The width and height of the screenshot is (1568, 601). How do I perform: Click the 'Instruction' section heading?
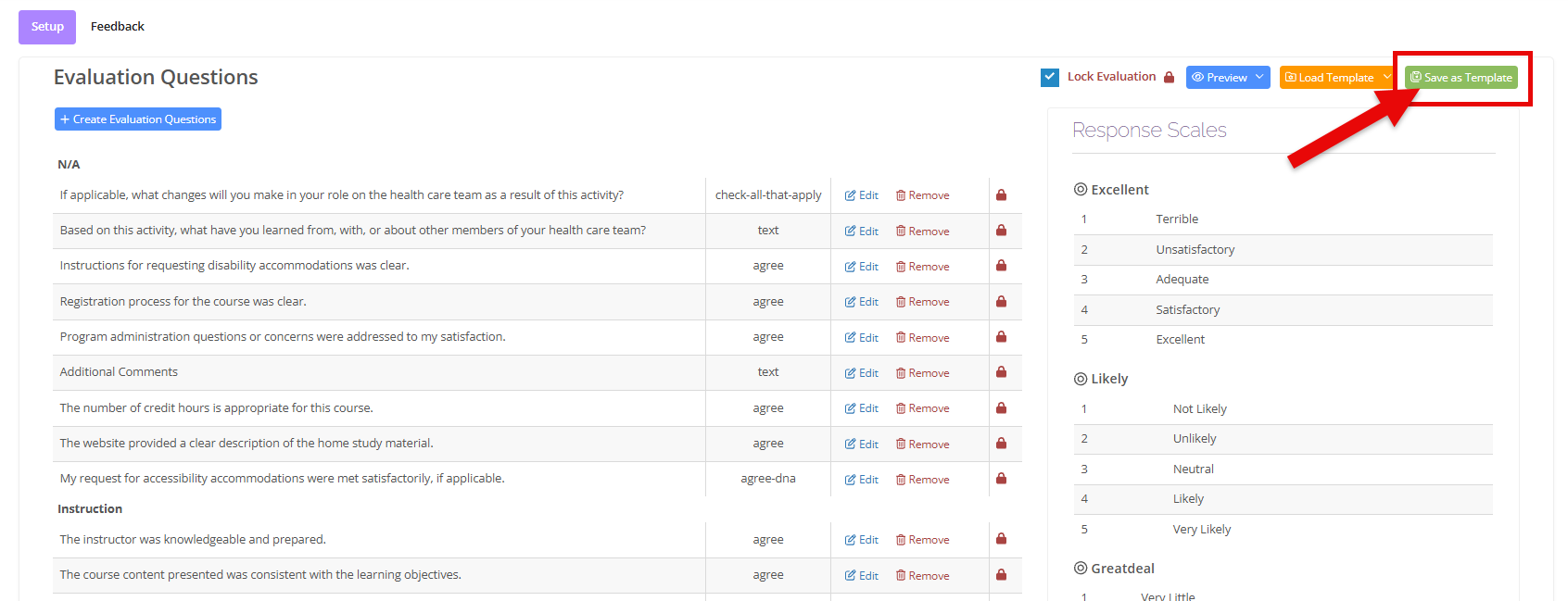coord(90,509)
